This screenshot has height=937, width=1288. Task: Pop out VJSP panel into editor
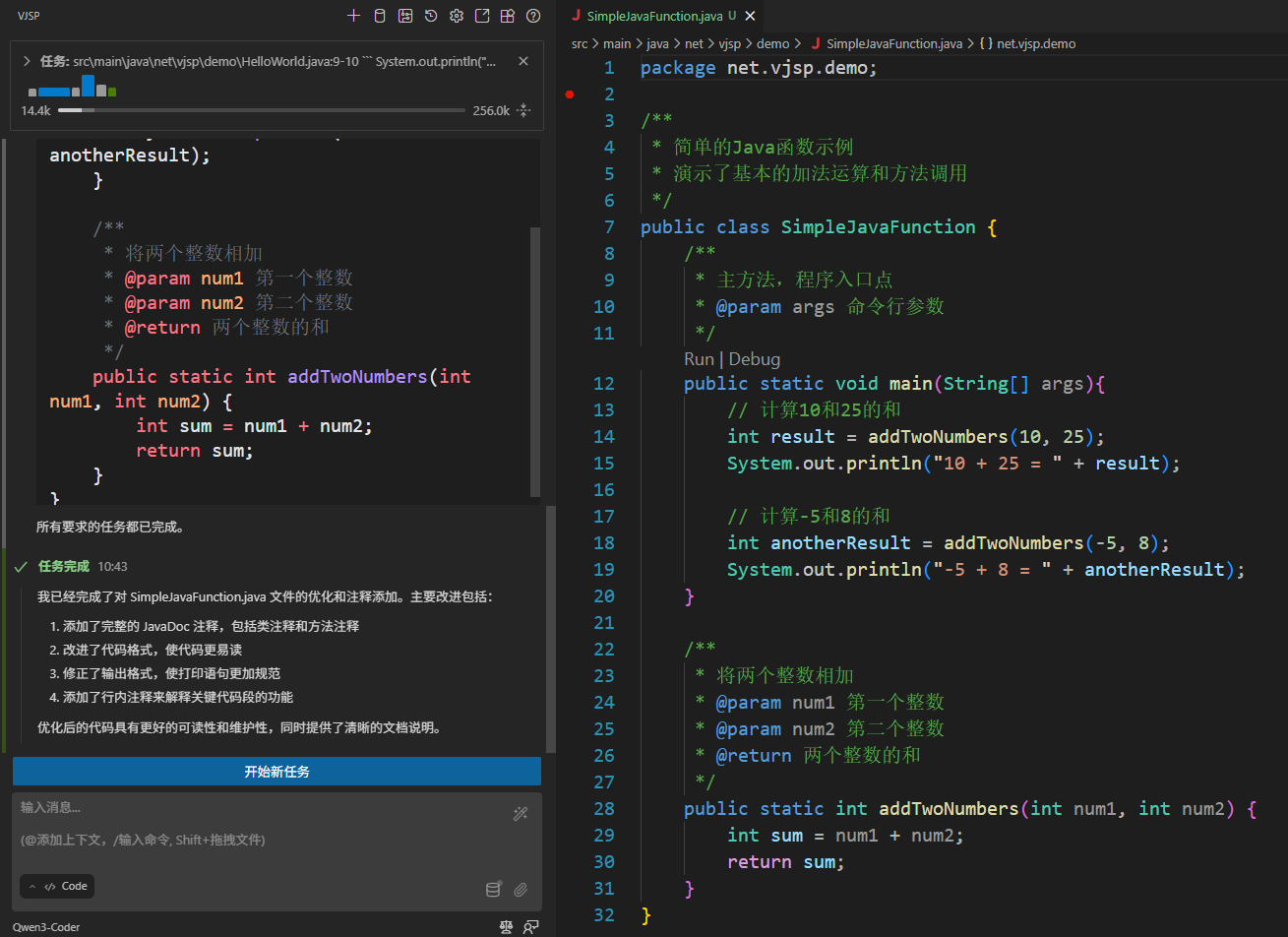click(x=482, y=16)
